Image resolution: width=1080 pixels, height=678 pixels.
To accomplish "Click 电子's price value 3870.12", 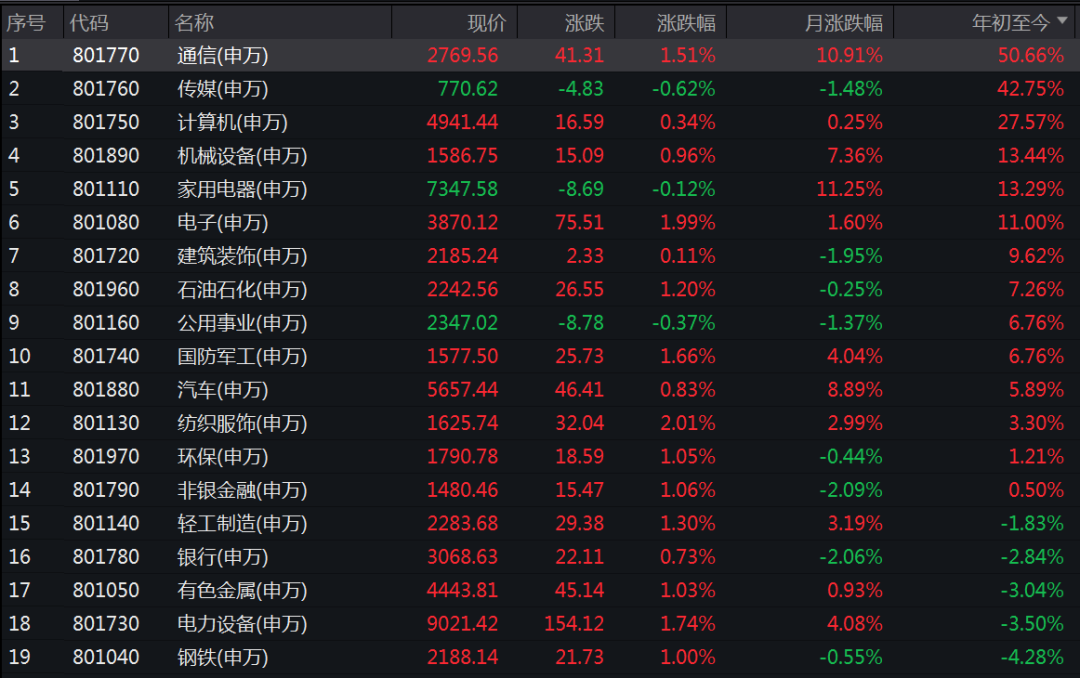I will (463, 222).
